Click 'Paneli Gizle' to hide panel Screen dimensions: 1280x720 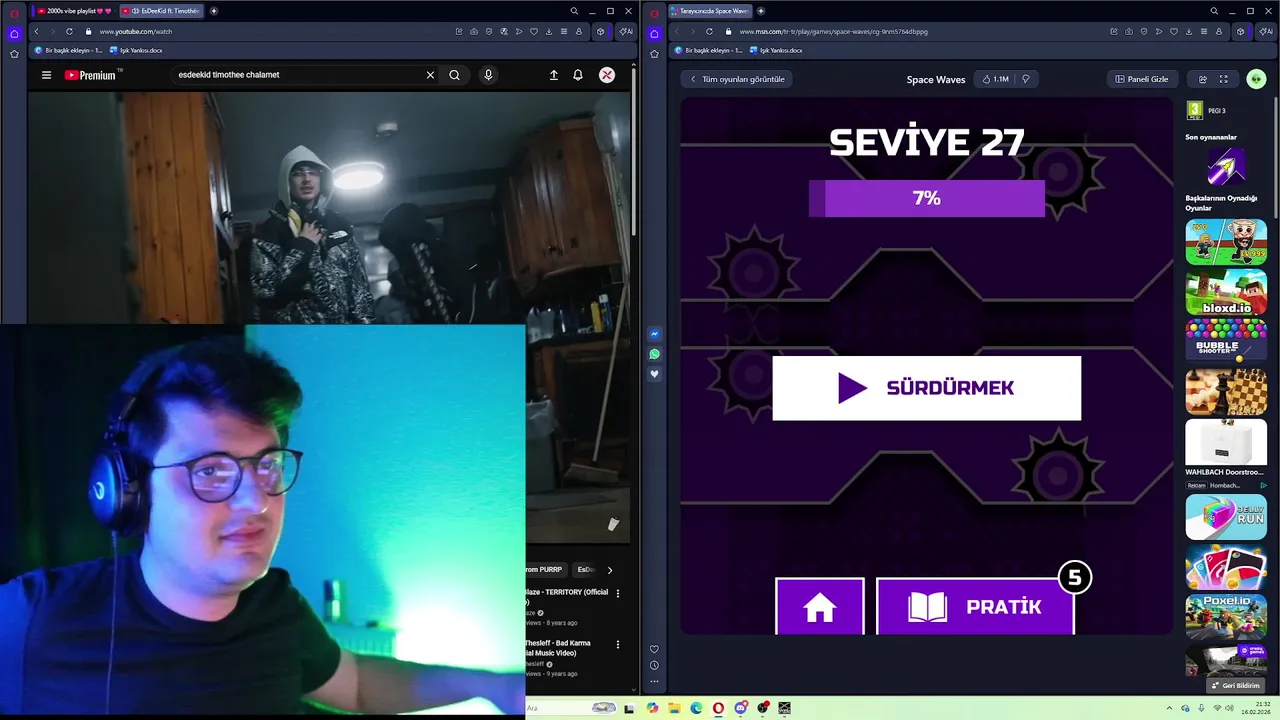coord(1142,79)
